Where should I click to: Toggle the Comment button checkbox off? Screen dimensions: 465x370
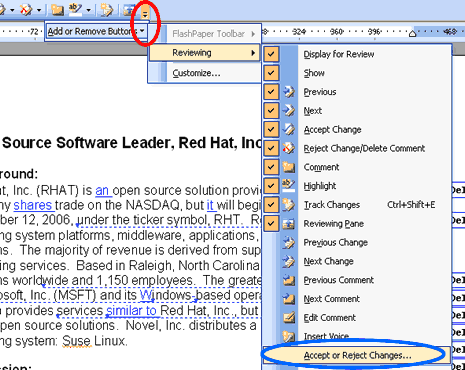271,167
